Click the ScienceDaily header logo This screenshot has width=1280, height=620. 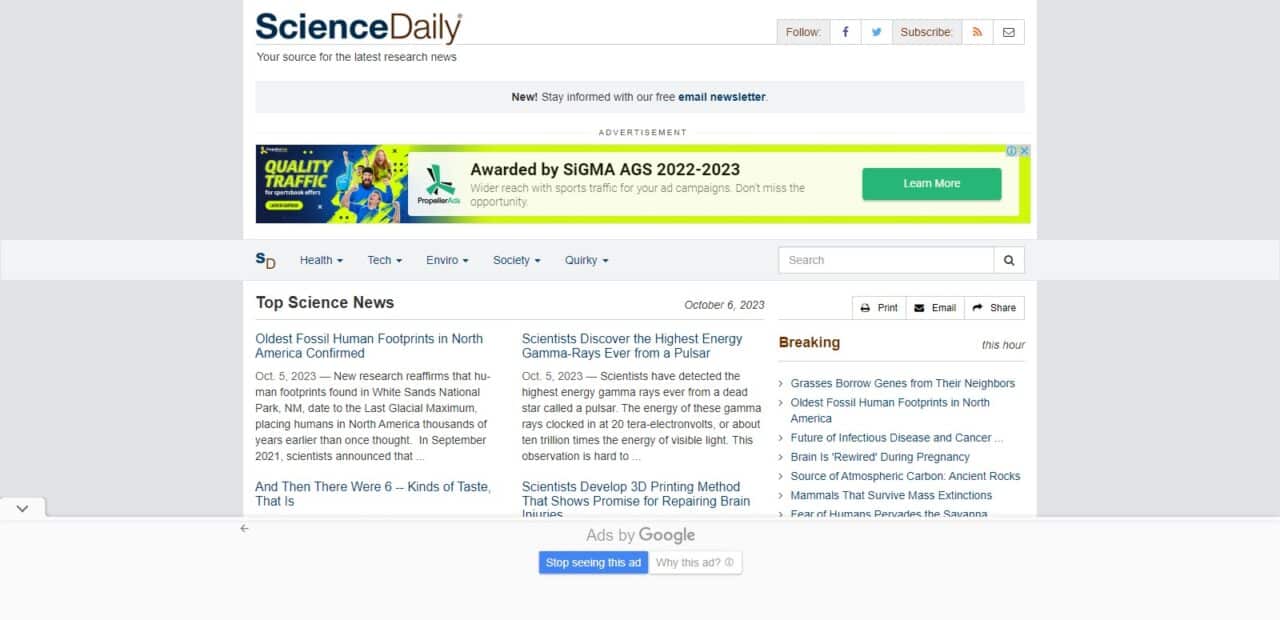pos(358,28)
